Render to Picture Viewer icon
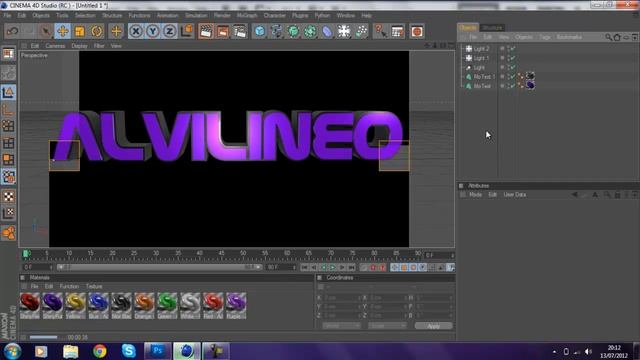640x360 pixels. pyautogui.click(x=223, y=31)
